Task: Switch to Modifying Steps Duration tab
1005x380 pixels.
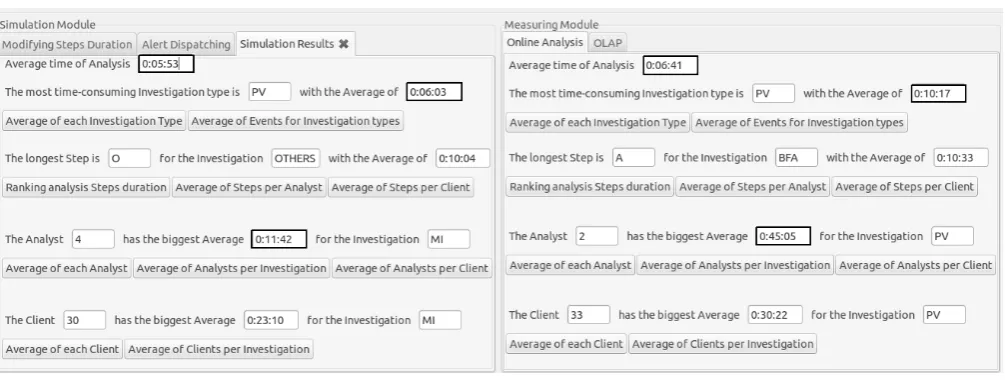Action: 67,44
